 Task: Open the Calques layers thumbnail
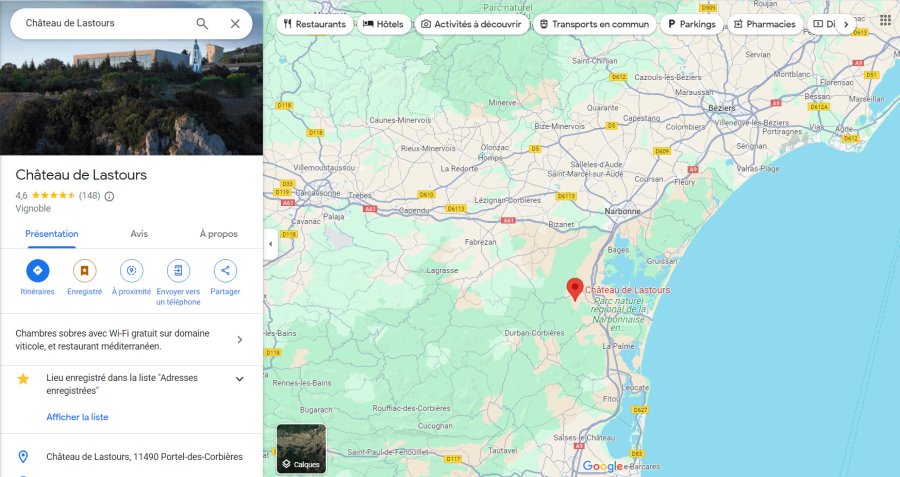[x=301, y=449]
